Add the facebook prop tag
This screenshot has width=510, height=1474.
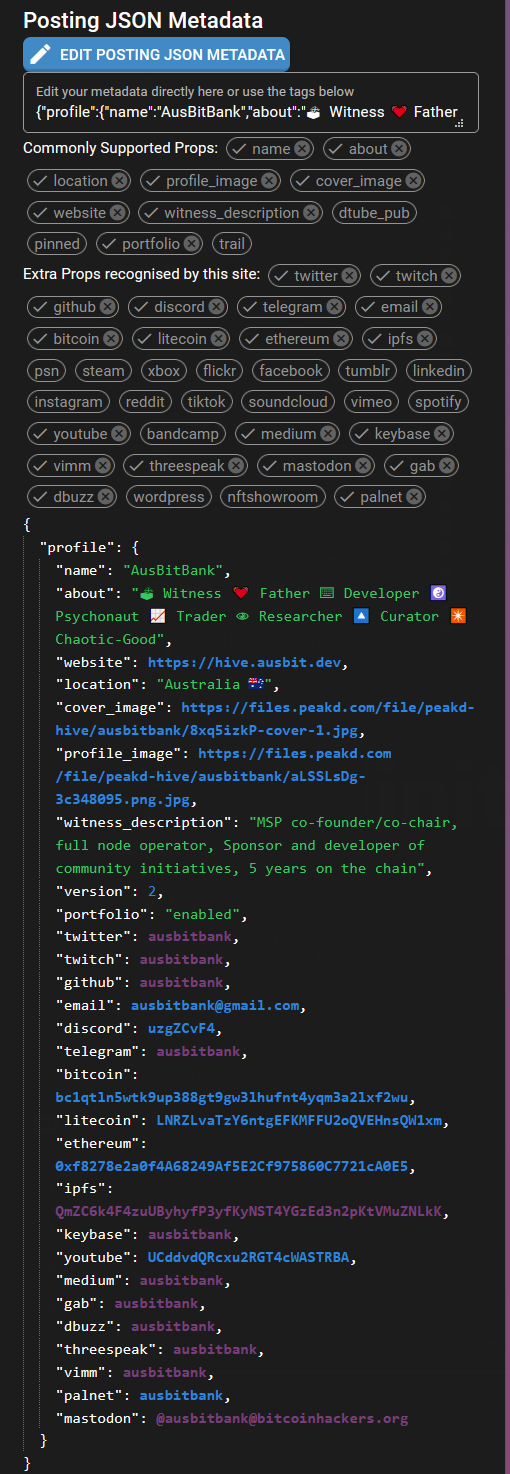coord(291,371)
